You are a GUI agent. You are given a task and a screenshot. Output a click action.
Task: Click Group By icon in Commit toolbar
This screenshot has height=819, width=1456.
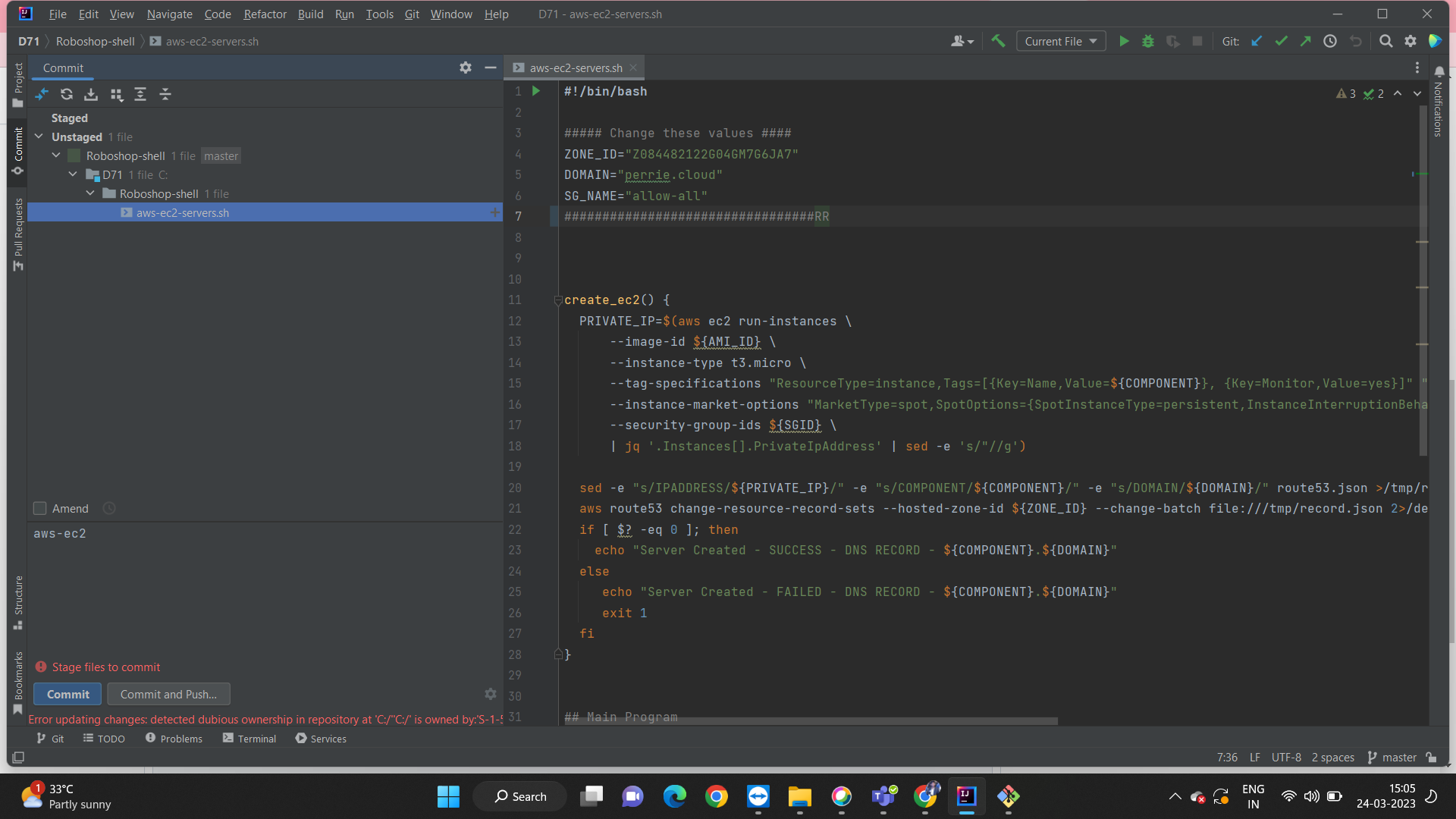click(116, 94)
